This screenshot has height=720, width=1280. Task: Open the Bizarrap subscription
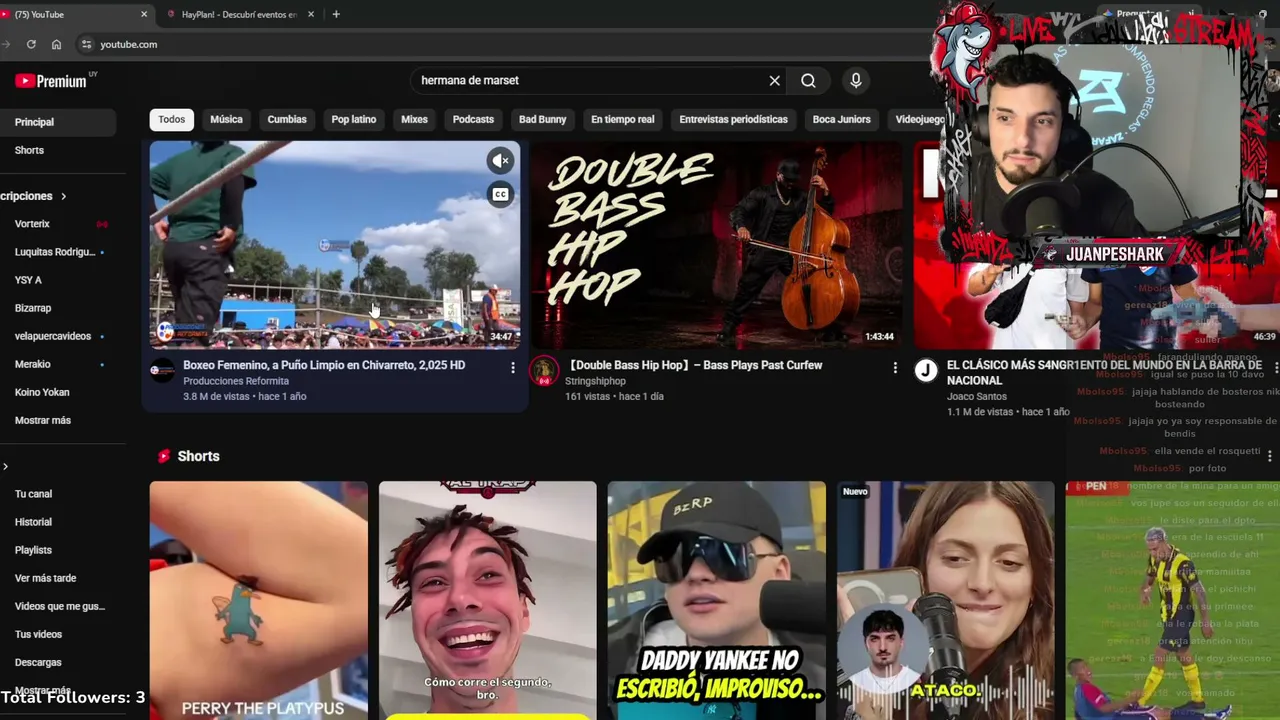click(33, 308)
